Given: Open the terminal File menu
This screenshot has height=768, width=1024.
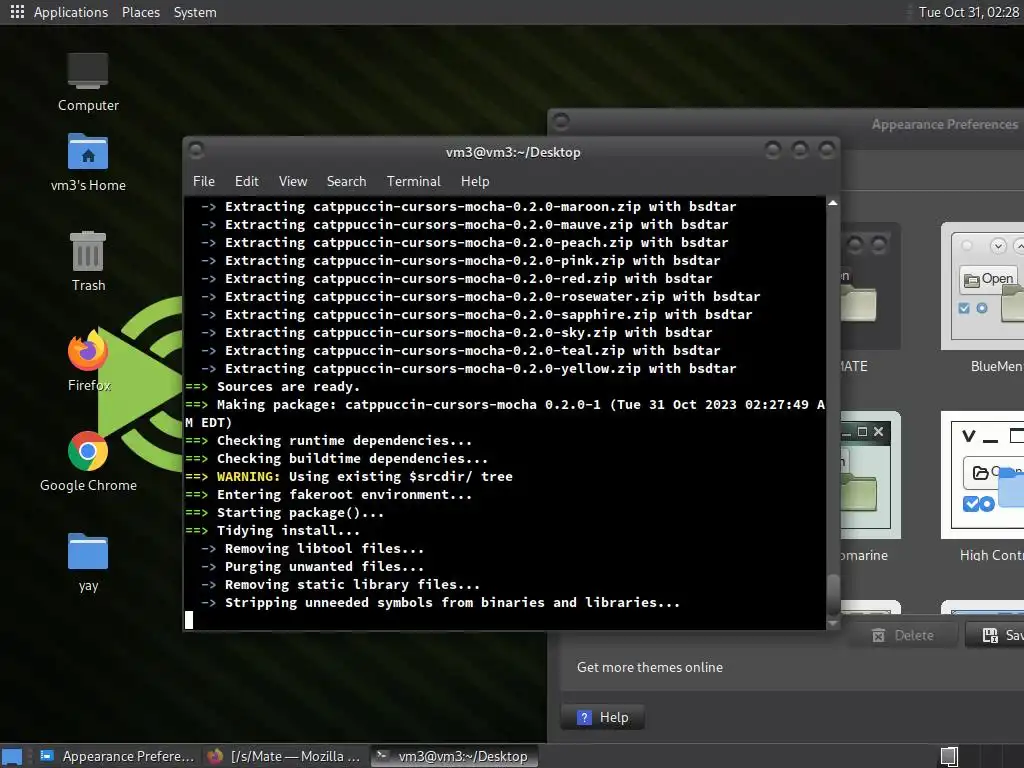Looking at the screenshot, I should (204, 181).
